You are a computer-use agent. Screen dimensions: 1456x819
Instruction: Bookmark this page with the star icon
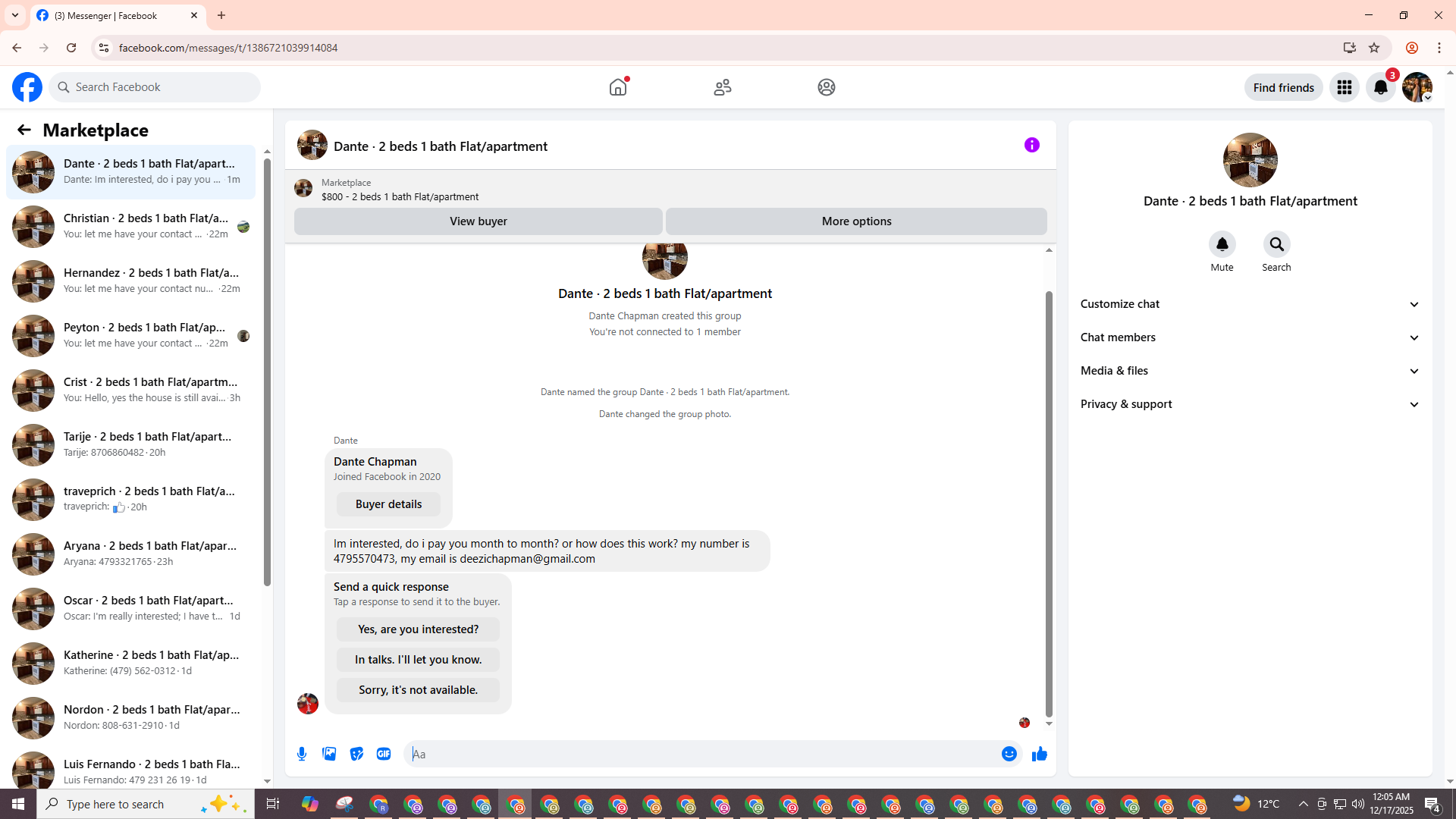[x=1374, y=48]
